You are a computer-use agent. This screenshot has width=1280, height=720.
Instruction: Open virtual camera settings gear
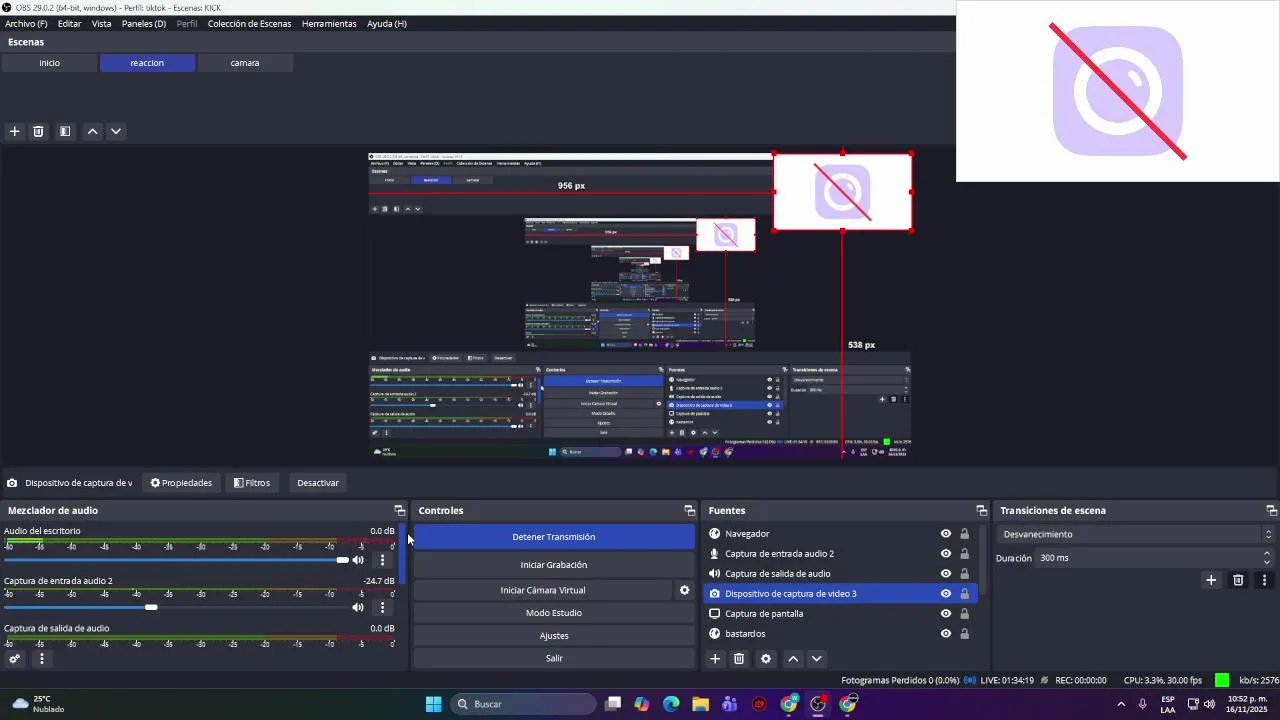click(x=684, y=590)
